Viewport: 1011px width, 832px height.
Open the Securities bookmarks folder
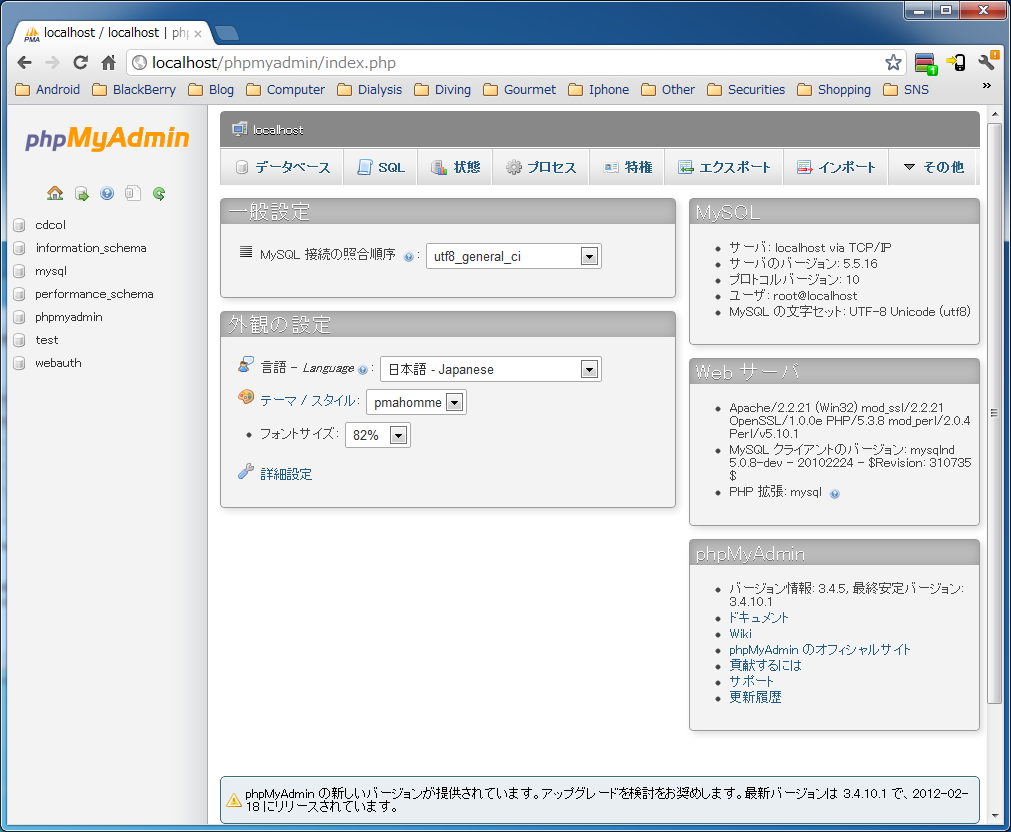pos(746,90)
